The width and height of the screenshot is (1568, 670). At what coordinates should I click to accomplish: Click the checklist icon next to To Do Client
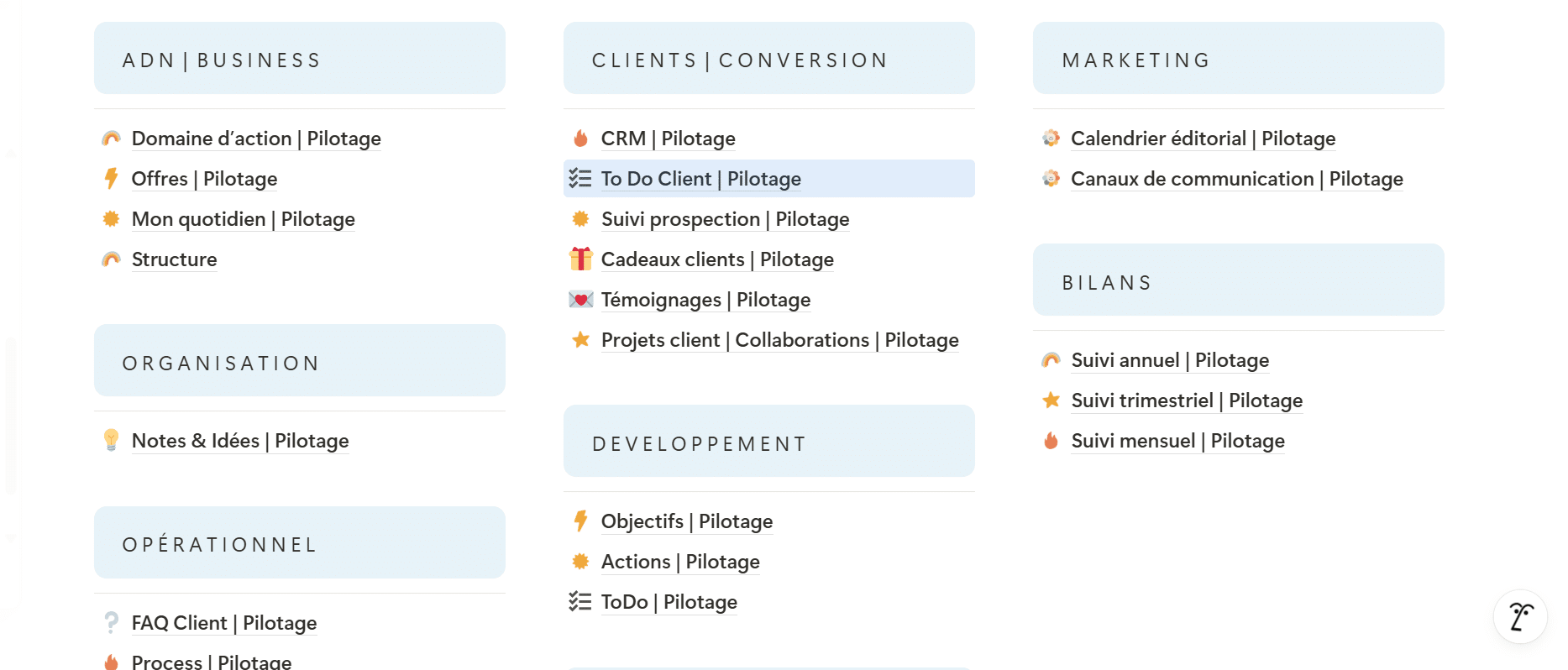pyautogui.click(x=580, y=178)
